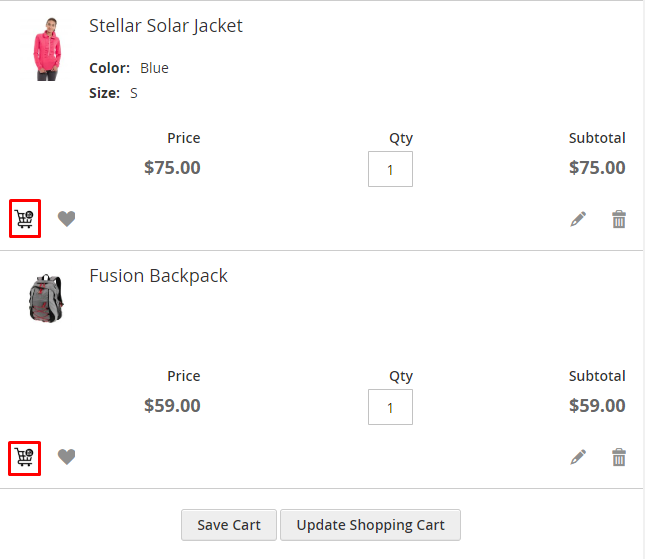The height and width of the screenshot is (559, 645).
Task: Open the Stellar Solar Jacket product link
Action: point(166,26)
